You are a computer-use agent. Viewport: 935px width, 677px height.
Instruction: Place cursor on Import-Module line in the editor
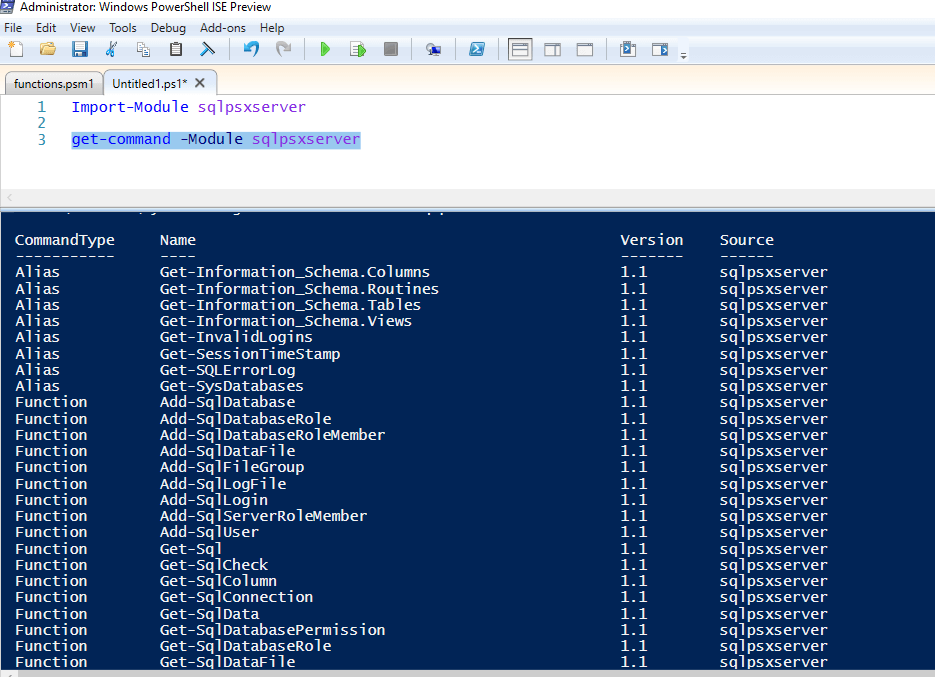coord(188,107)
